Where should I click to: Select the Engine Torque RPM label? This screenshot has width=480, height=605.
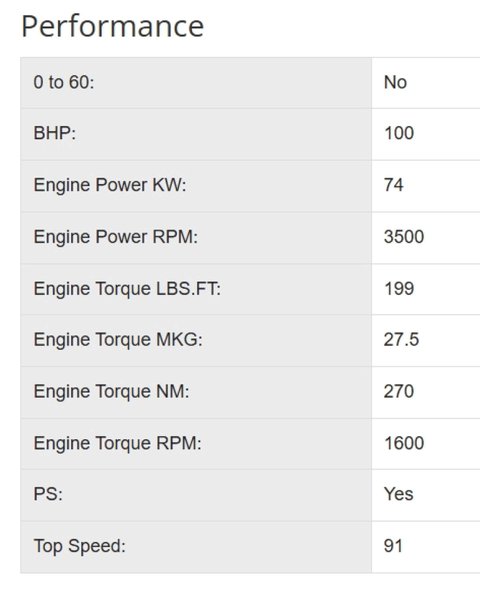tap(118, 443)
